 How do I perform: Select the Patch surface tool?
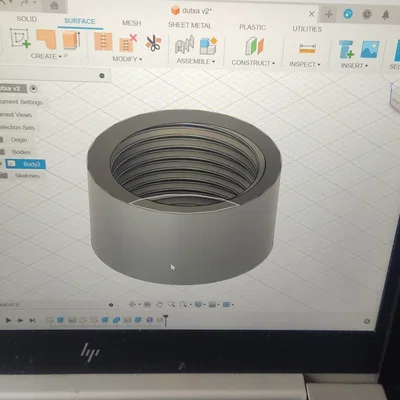point(46,39)
